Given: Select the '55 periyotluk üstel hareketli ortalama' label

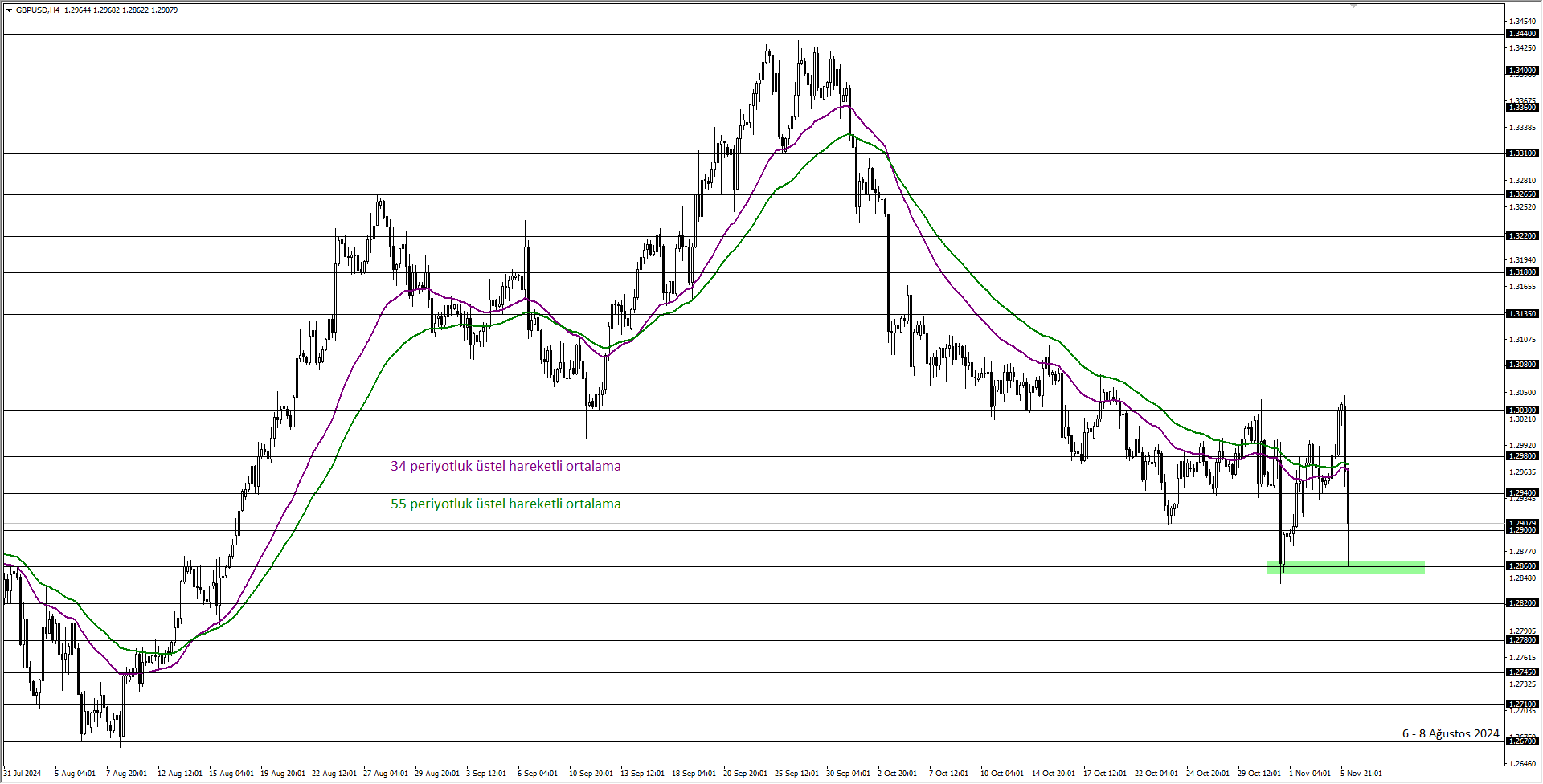Looking at the screenshot, I should [x=505, y=504].
